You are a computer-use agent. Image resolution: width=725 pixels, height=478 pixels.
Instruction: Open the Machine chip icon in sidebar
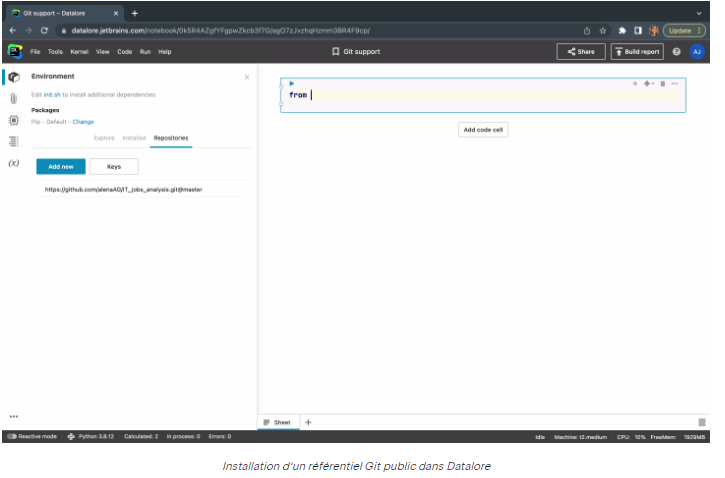point(14,119)
